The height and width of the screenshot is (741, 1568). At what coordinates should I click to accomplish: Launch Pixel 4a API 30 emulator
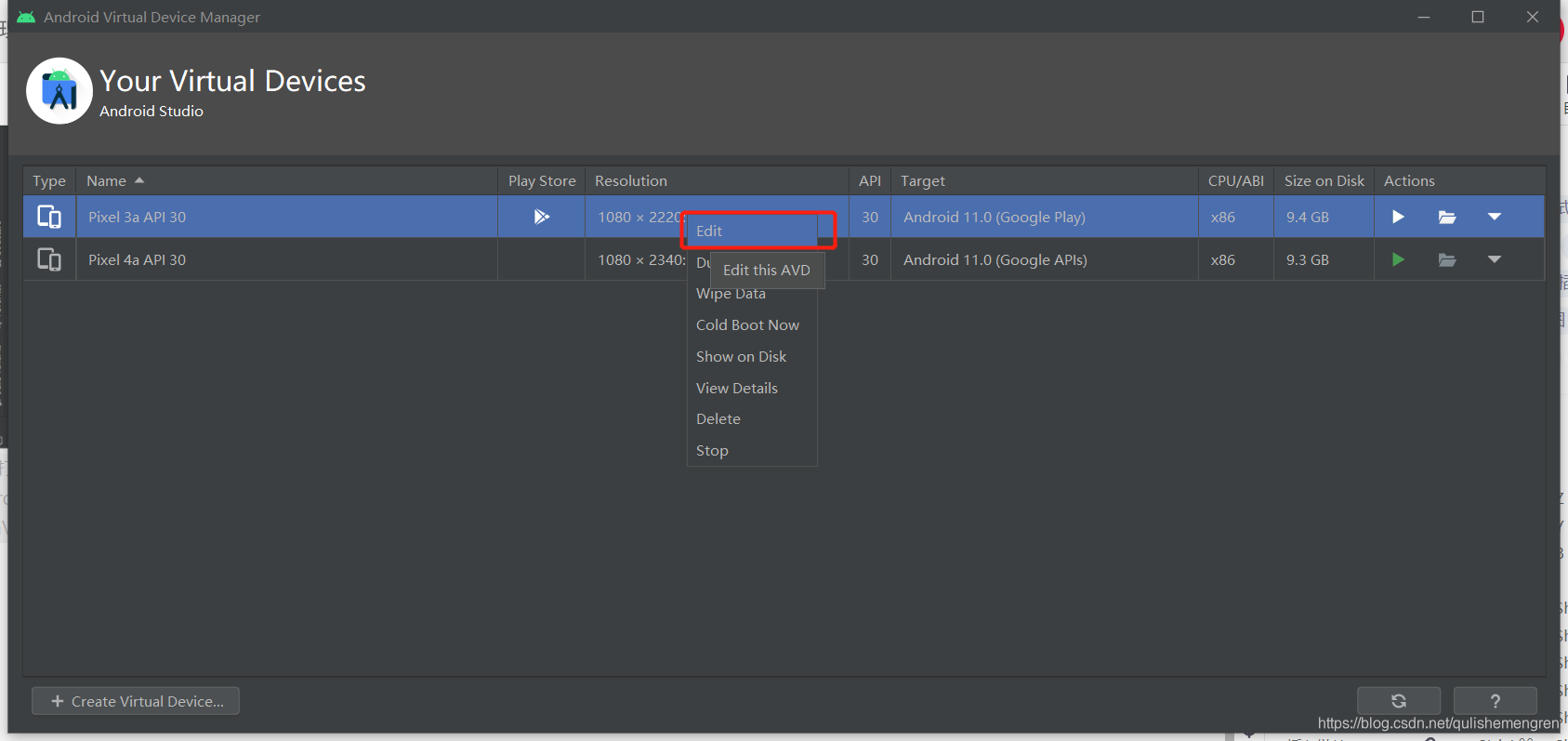pos(1398,259)
